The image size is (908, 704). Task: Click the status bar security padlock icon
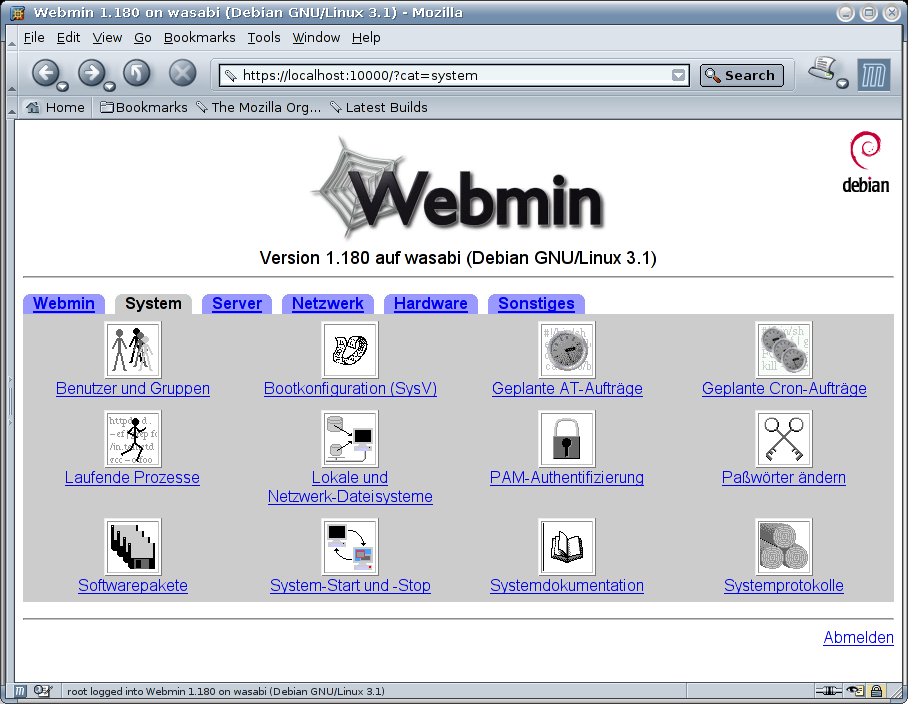click(x=876, y=691)
